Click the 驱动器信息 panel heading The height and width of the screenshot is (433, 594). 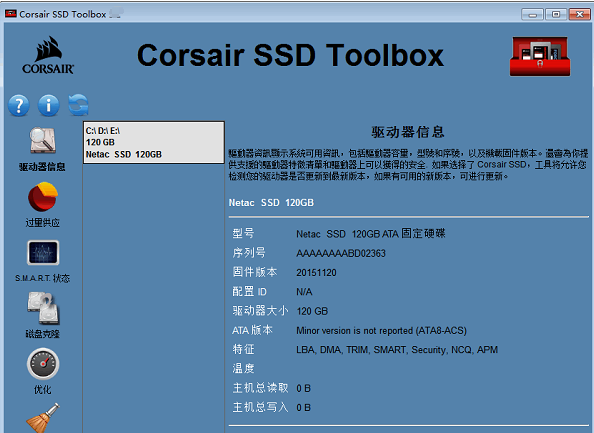coord(408,132)
